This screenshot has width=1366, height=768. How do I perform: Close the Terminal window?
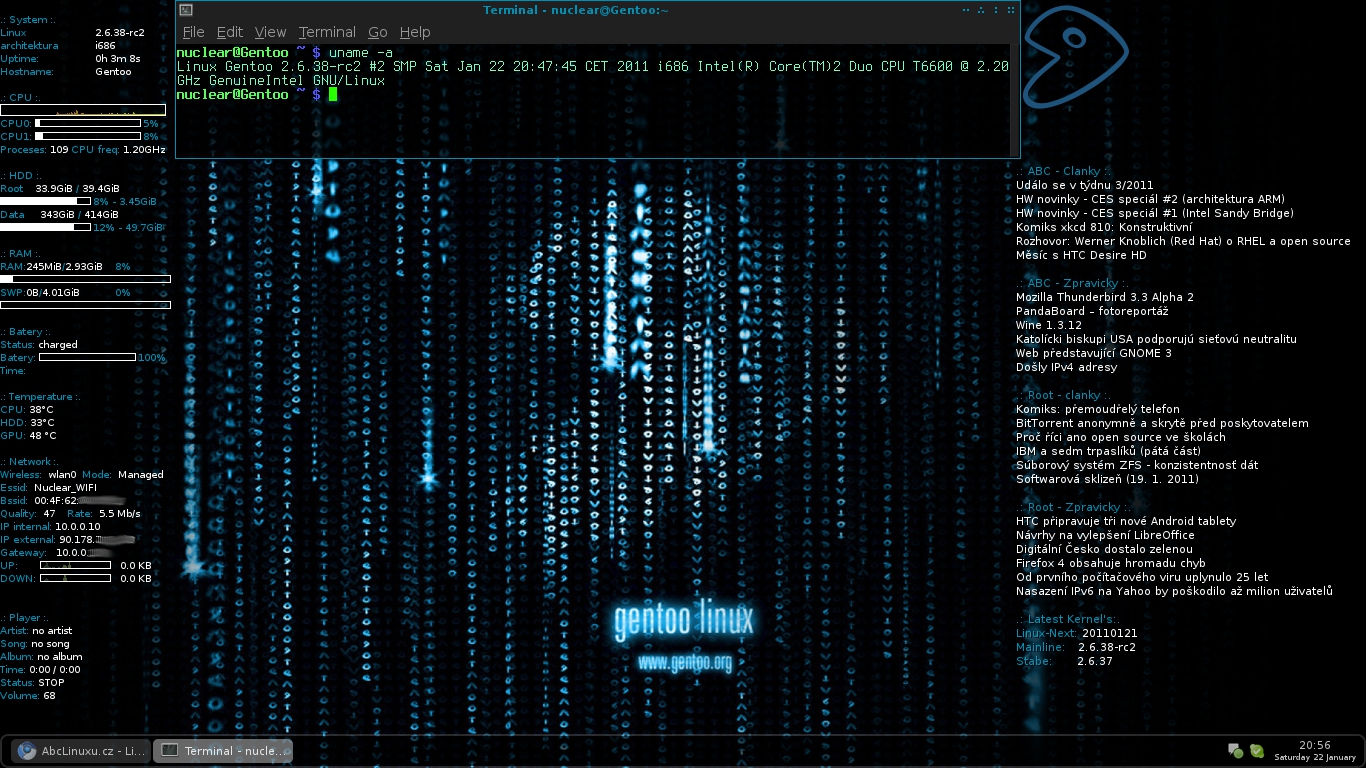tap(1009, 10)
